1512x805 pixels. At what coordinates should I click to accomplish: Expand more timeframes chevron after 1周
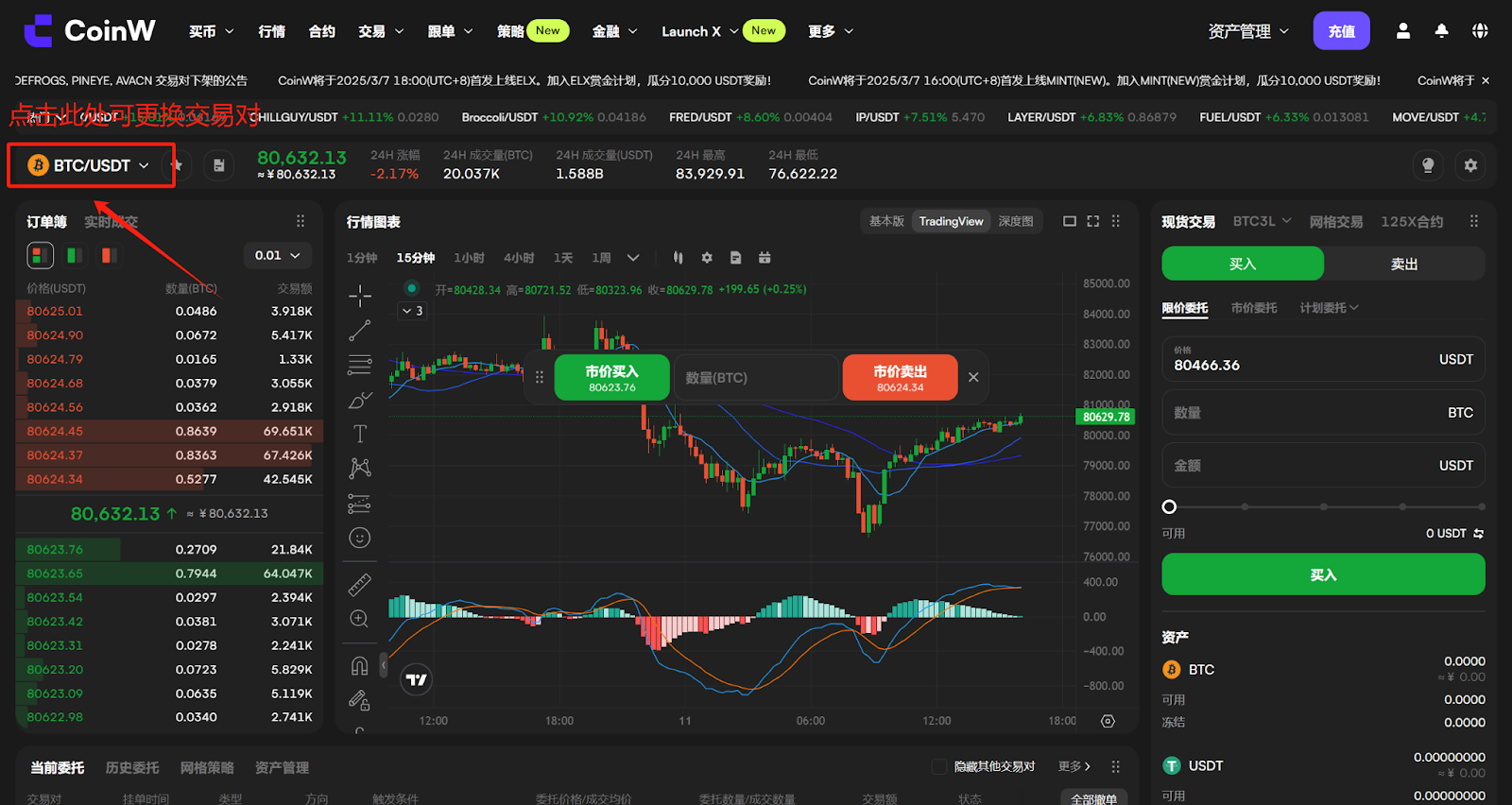point(633,258)
